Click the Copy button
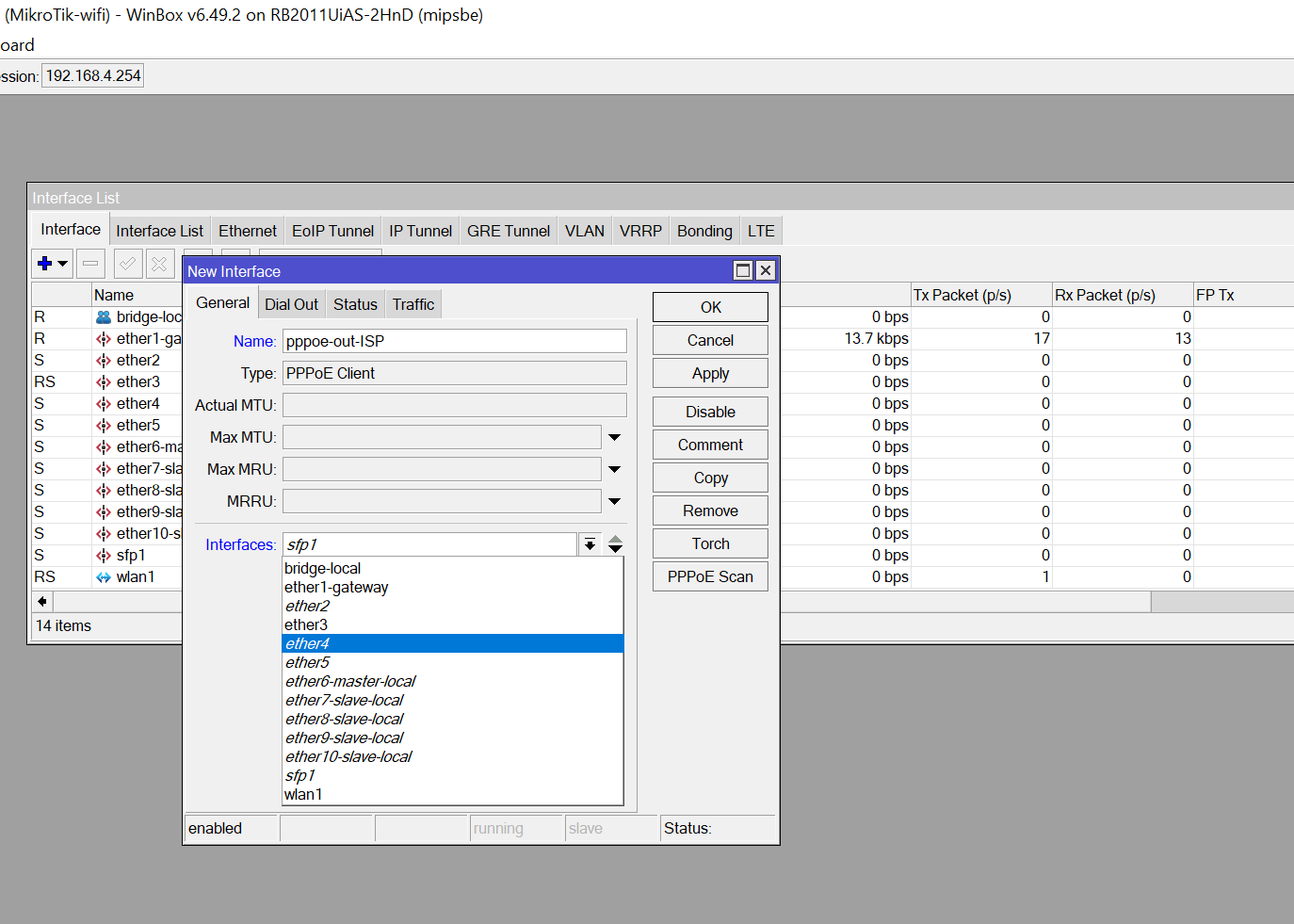Viewport: 1294px width, 924px height. point(710,478)
